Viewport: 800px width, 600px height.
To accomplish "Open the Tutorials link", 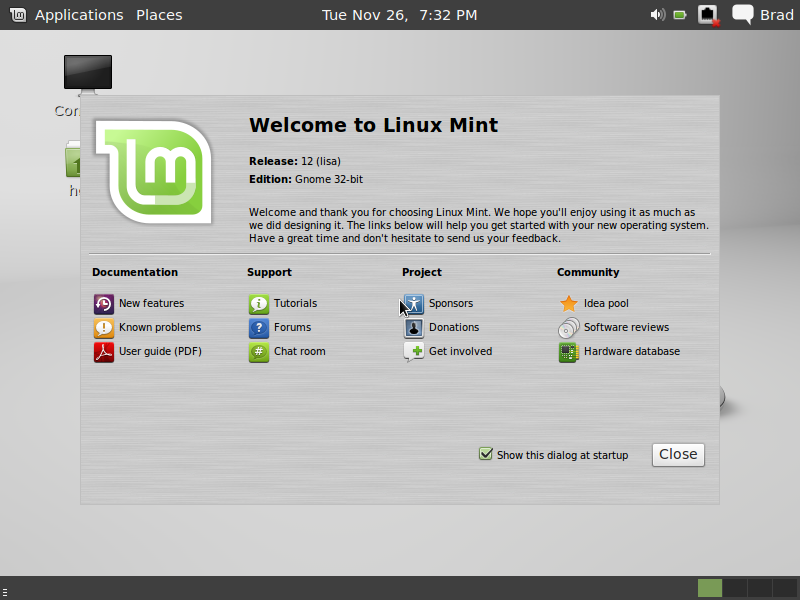I will 295,303.
